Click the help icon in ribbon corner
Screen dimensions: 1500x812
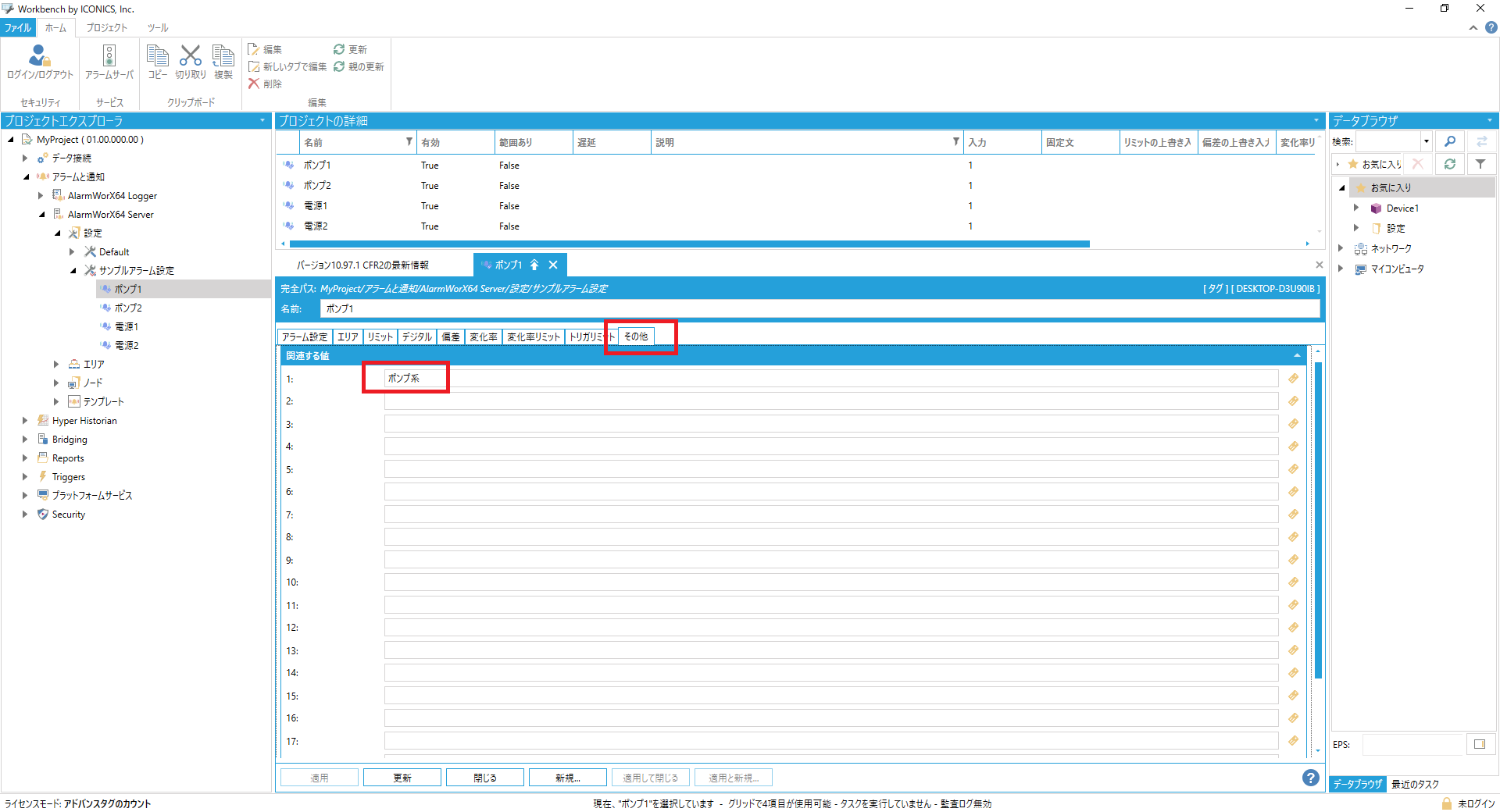(x=1491, y=28)
